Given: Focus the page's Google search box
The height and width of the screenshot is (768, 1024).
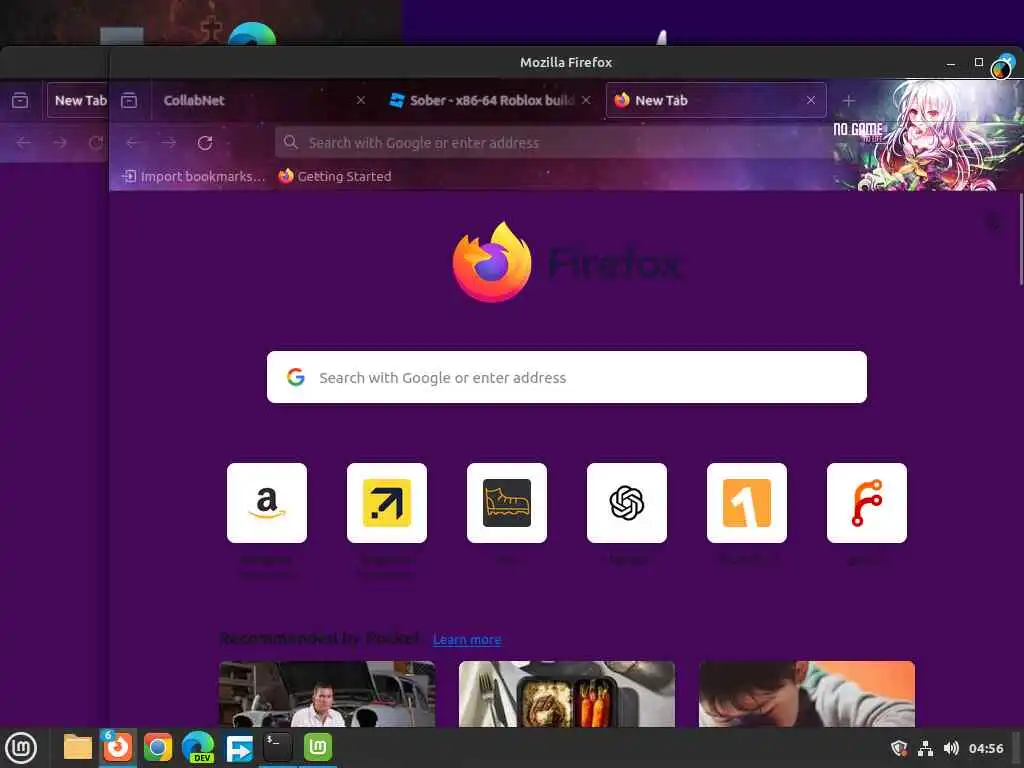Looking at the screenshot, I should 567,377.
